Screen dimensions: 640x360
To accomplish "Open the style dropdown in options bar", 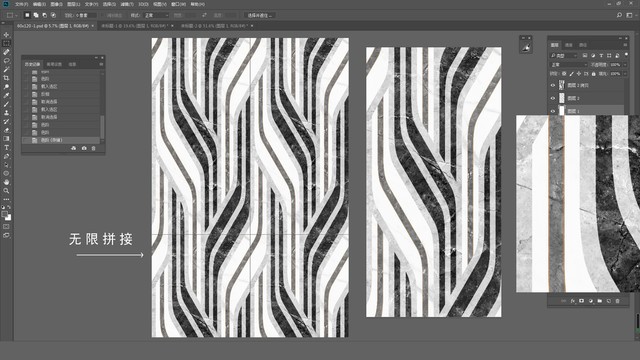I will (x=156, y=16).
